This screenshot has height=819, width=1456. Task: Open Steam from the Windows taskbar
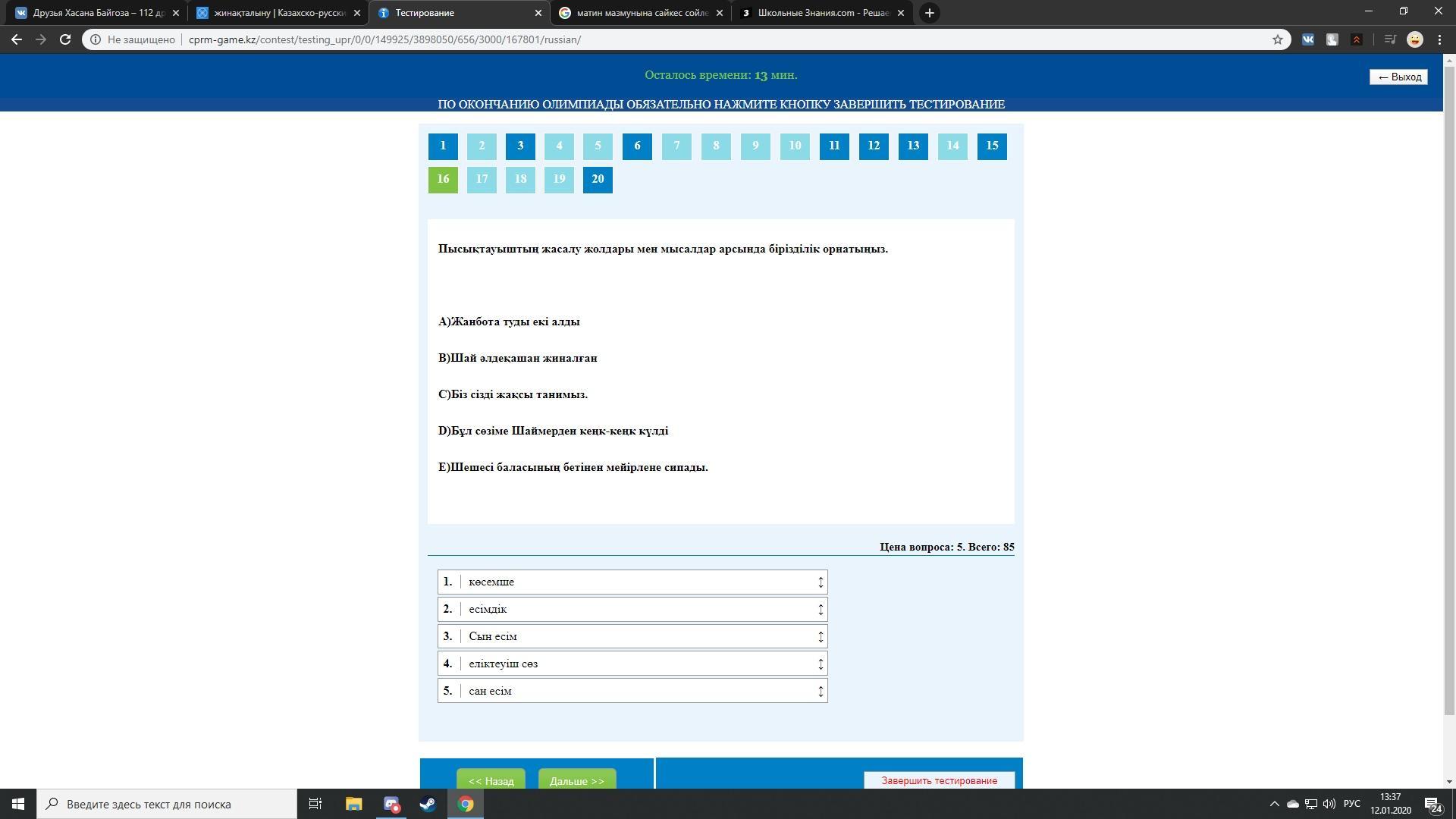428,804
